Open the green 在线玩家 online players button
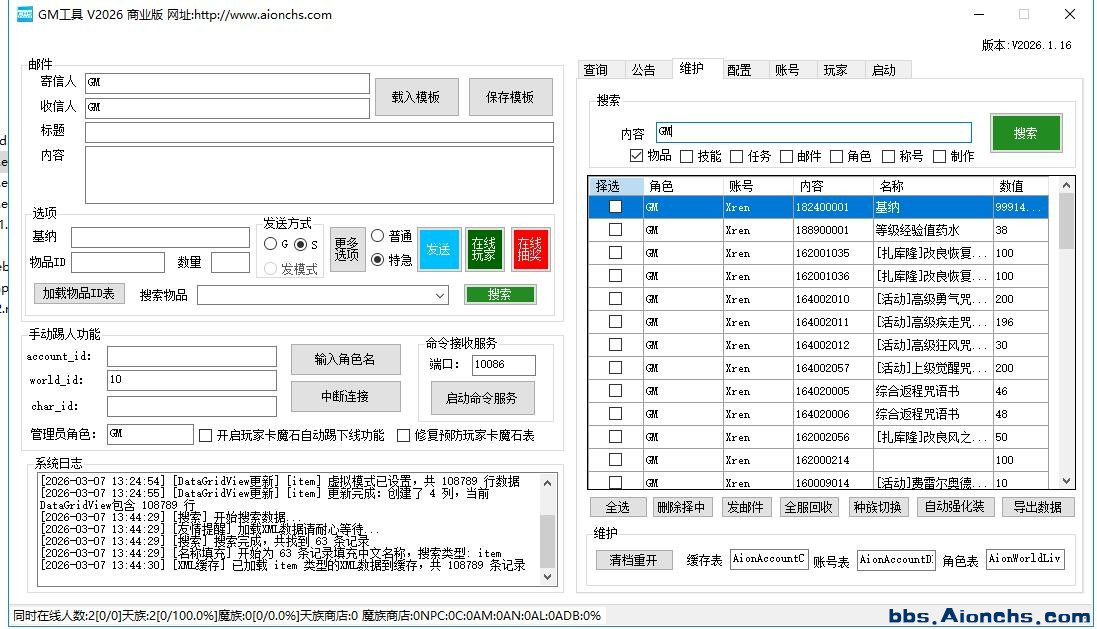The height and width of the screenshot is (629, 1097). 484,249
